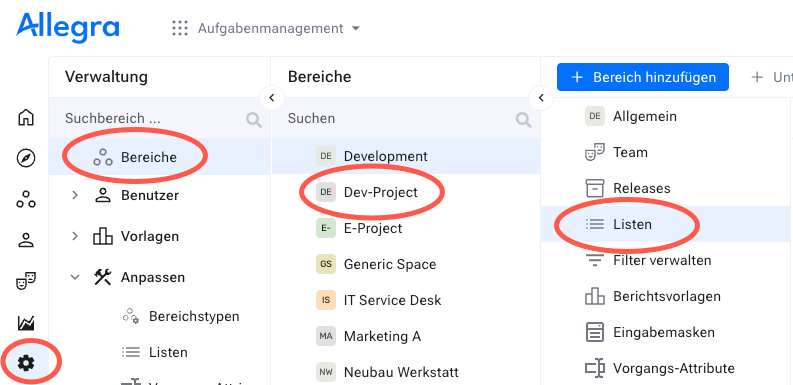Viewport: 793px width, 385px height.
Task: Click the form icon beside Eingabemasken
Action: pyautogui.click(x=595, y=332)
